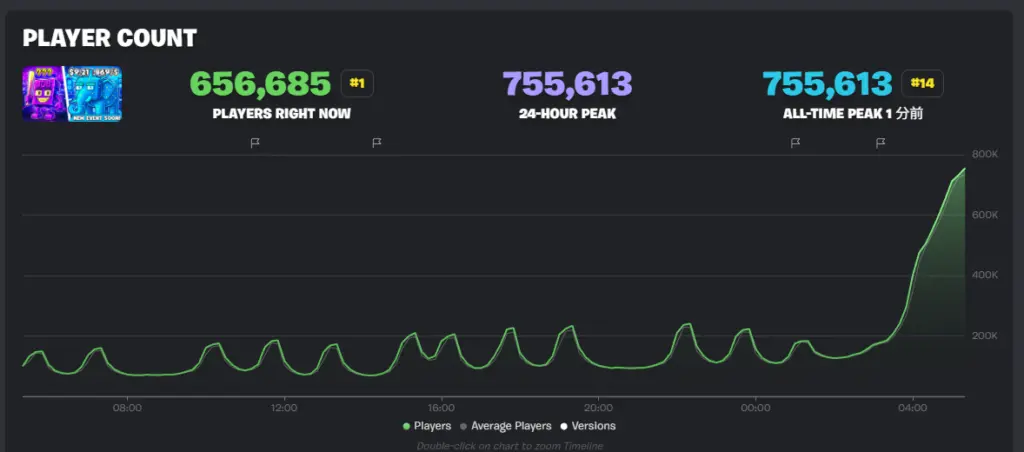Open the game thumbnail image

[x=58, y=94]
